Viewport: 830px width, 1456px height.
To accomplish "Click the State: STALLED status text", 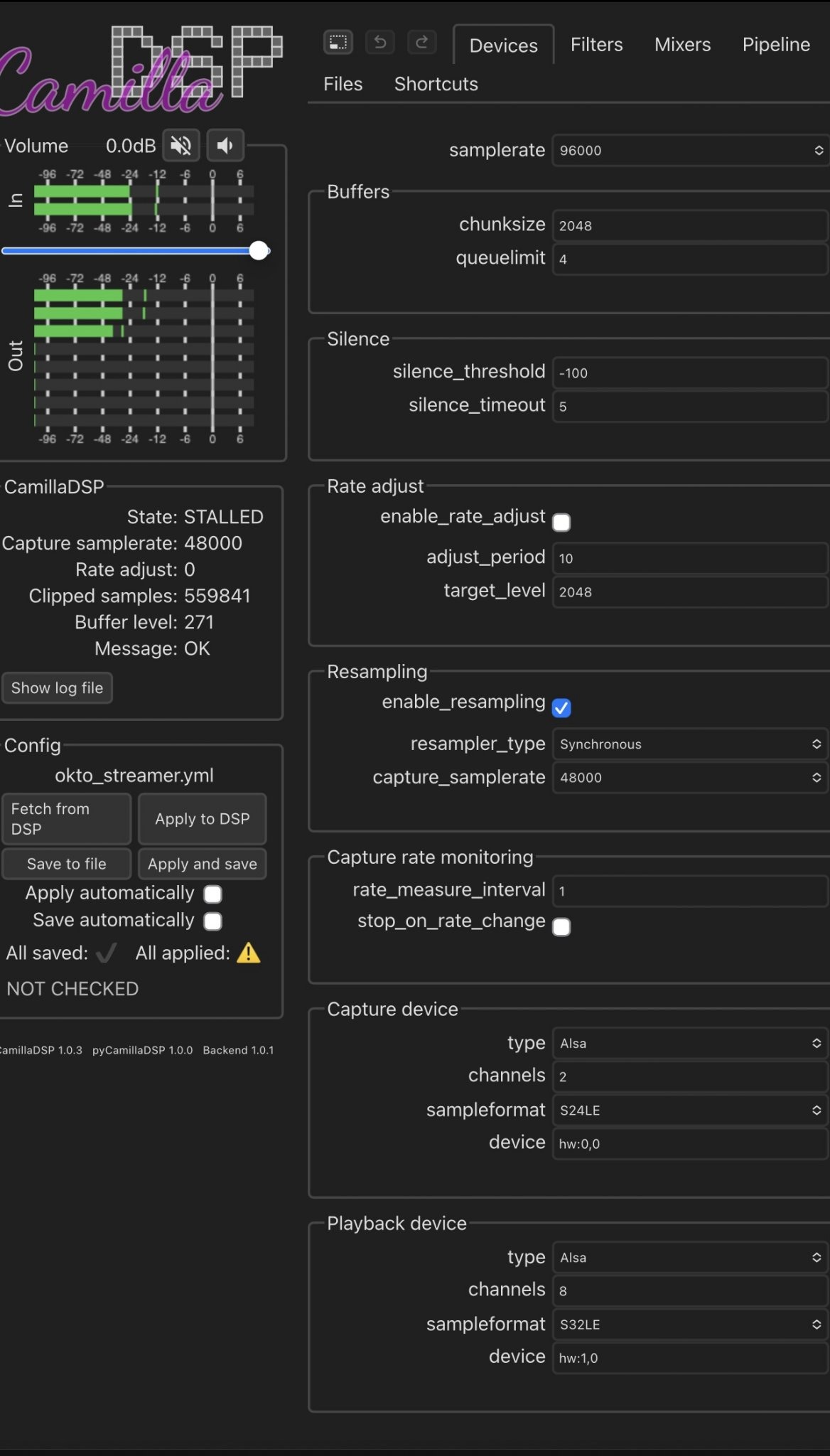I will tap(195, 517).
